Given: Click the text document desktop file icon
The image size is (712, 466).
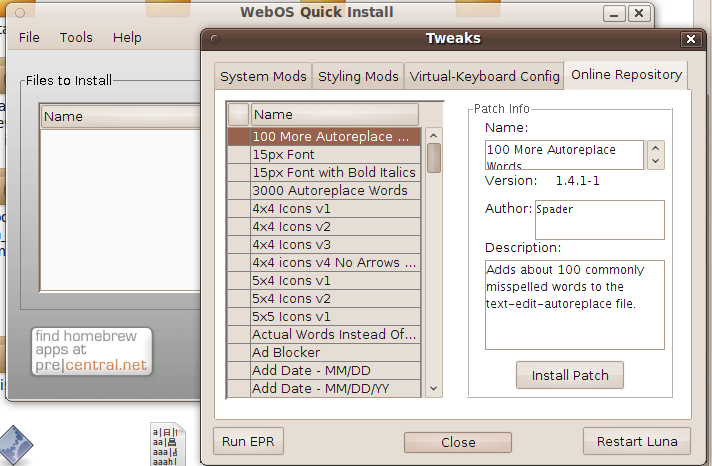Looking at the screenshot, I should (168, 444).
